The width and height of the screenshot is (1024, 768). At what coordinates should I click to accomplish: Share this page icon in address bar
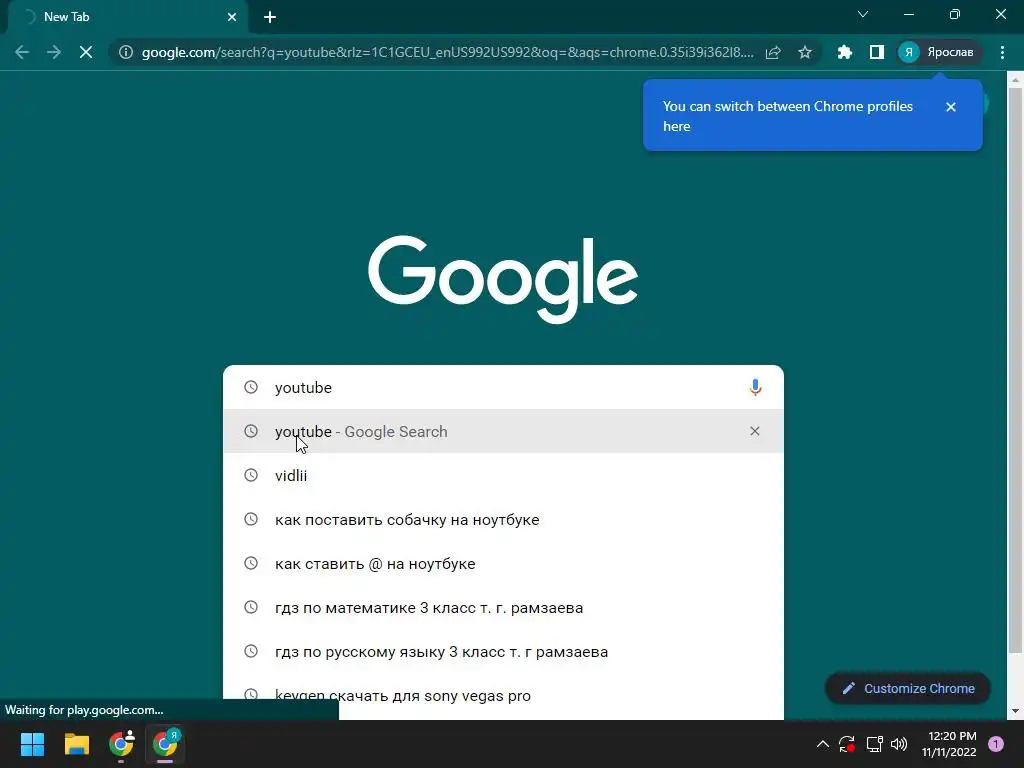(x=773, y=52)
